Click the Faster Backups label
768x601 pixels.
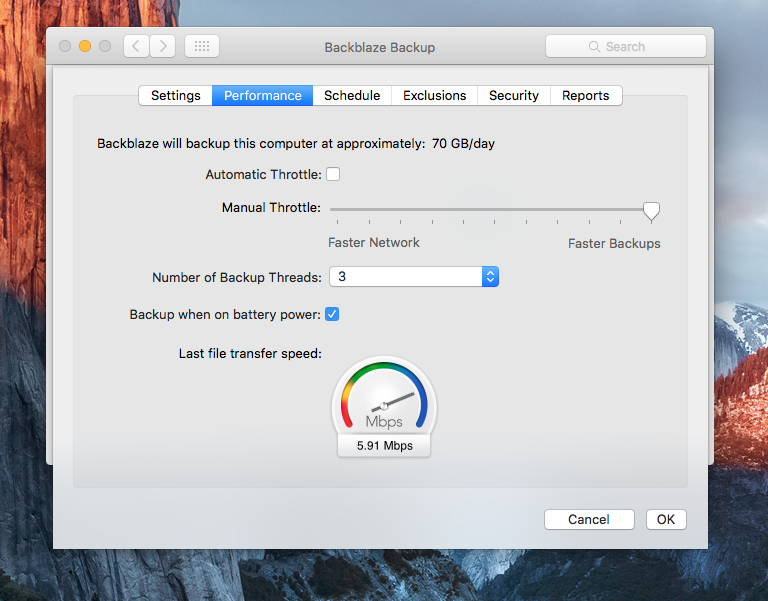tap(614, 243)
